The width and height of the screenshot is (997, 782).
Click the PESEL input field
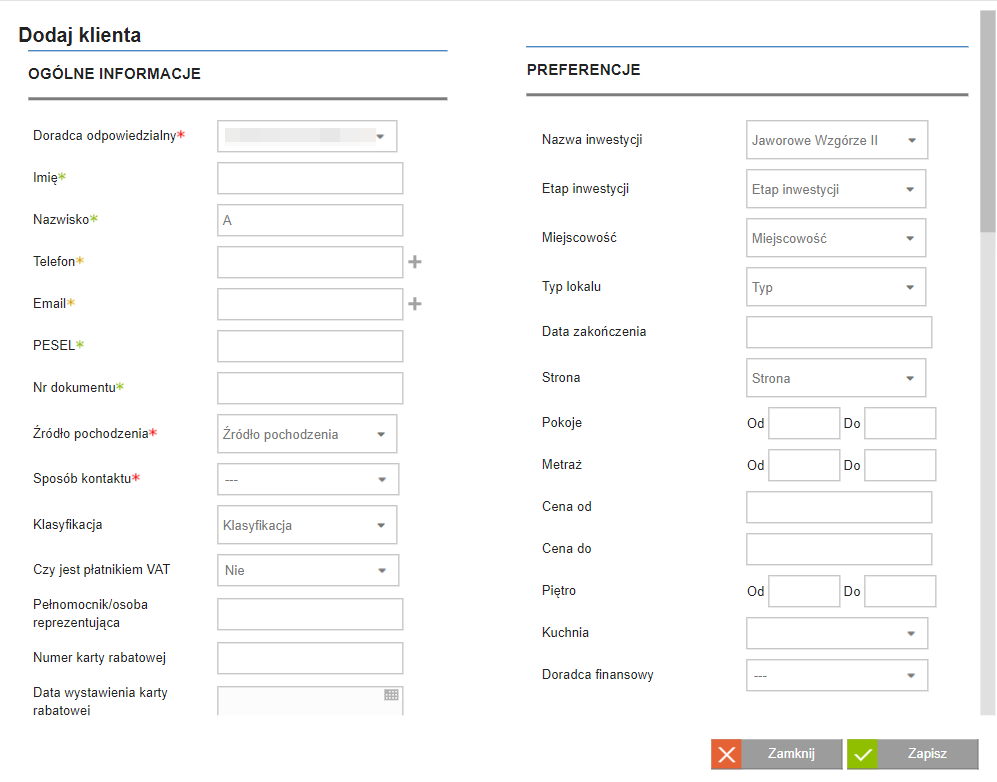click(x=310, y=346)
